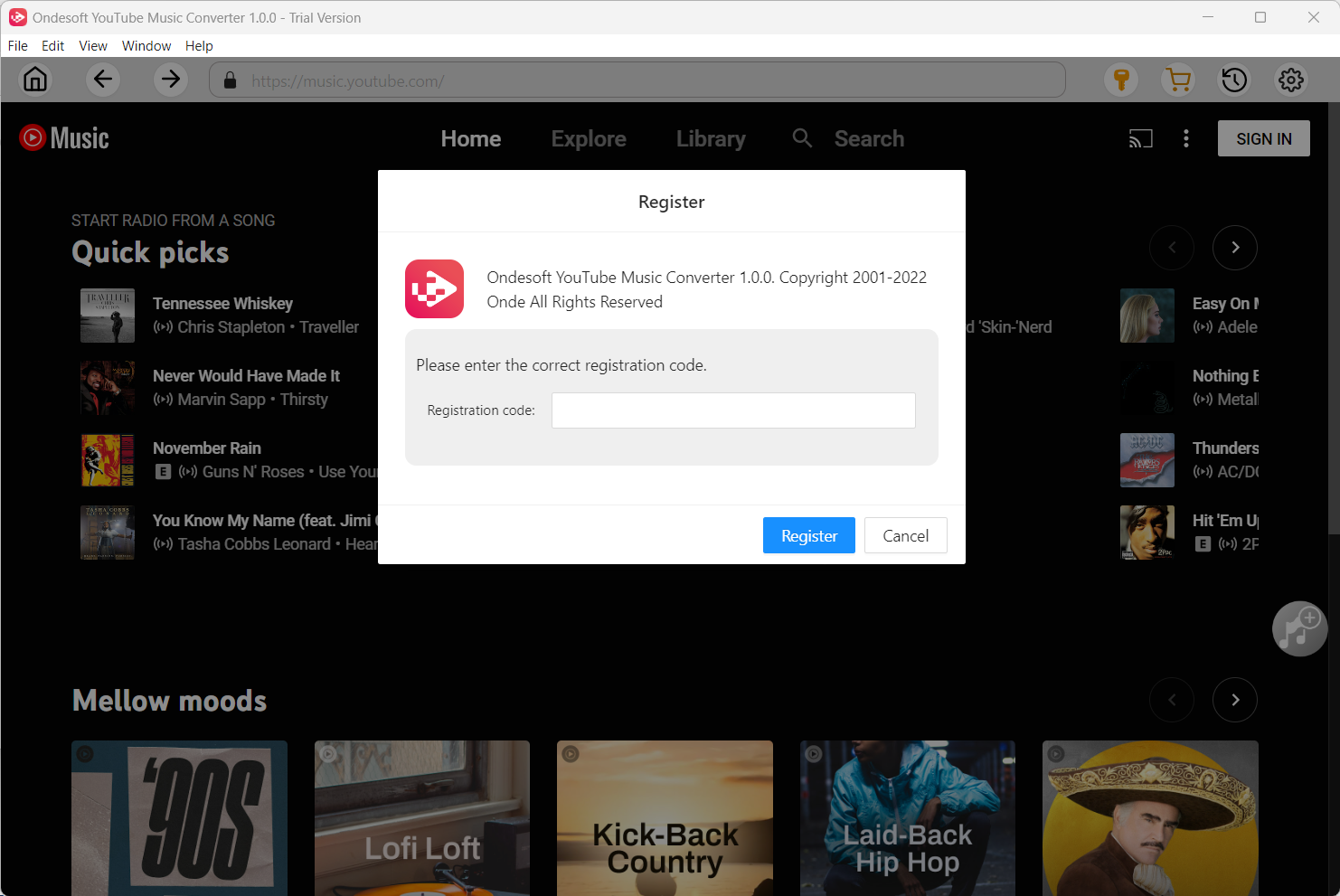Image resolution: width=1340 pixels, height=896 pixels.
Task: Open the Help menu
Action: (x=199, y=46)
